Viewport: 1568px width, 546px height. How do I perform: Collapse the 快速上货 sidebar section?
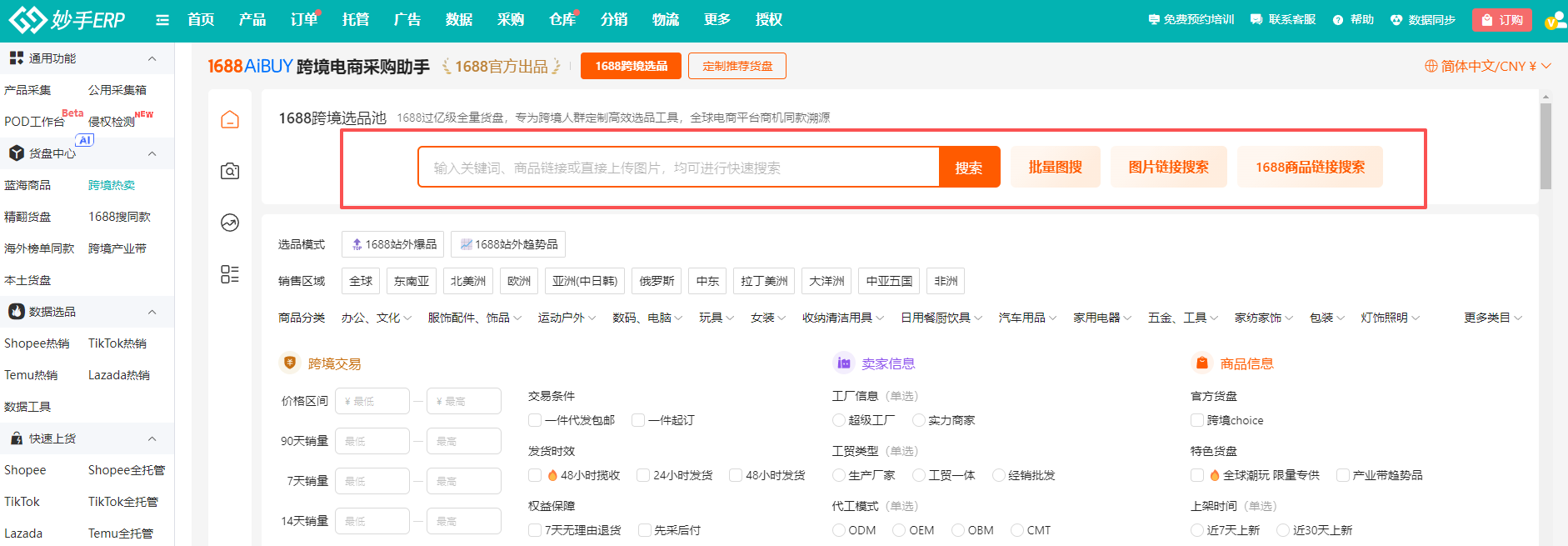tap(152, 438)
